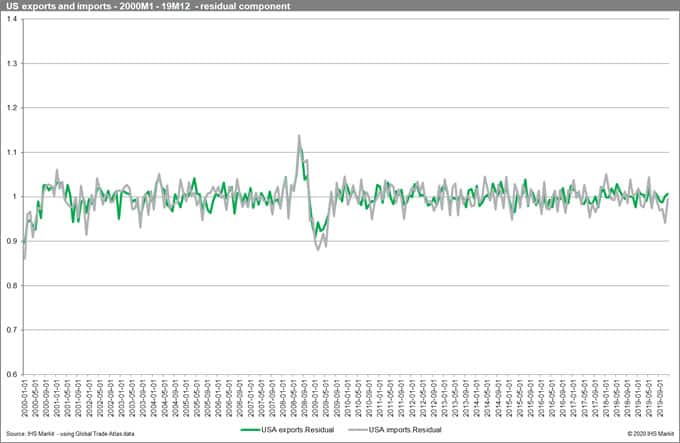Click the lowest trough of the gray imports line
Viewport: 680px width, 443px height.
(24, 259)
